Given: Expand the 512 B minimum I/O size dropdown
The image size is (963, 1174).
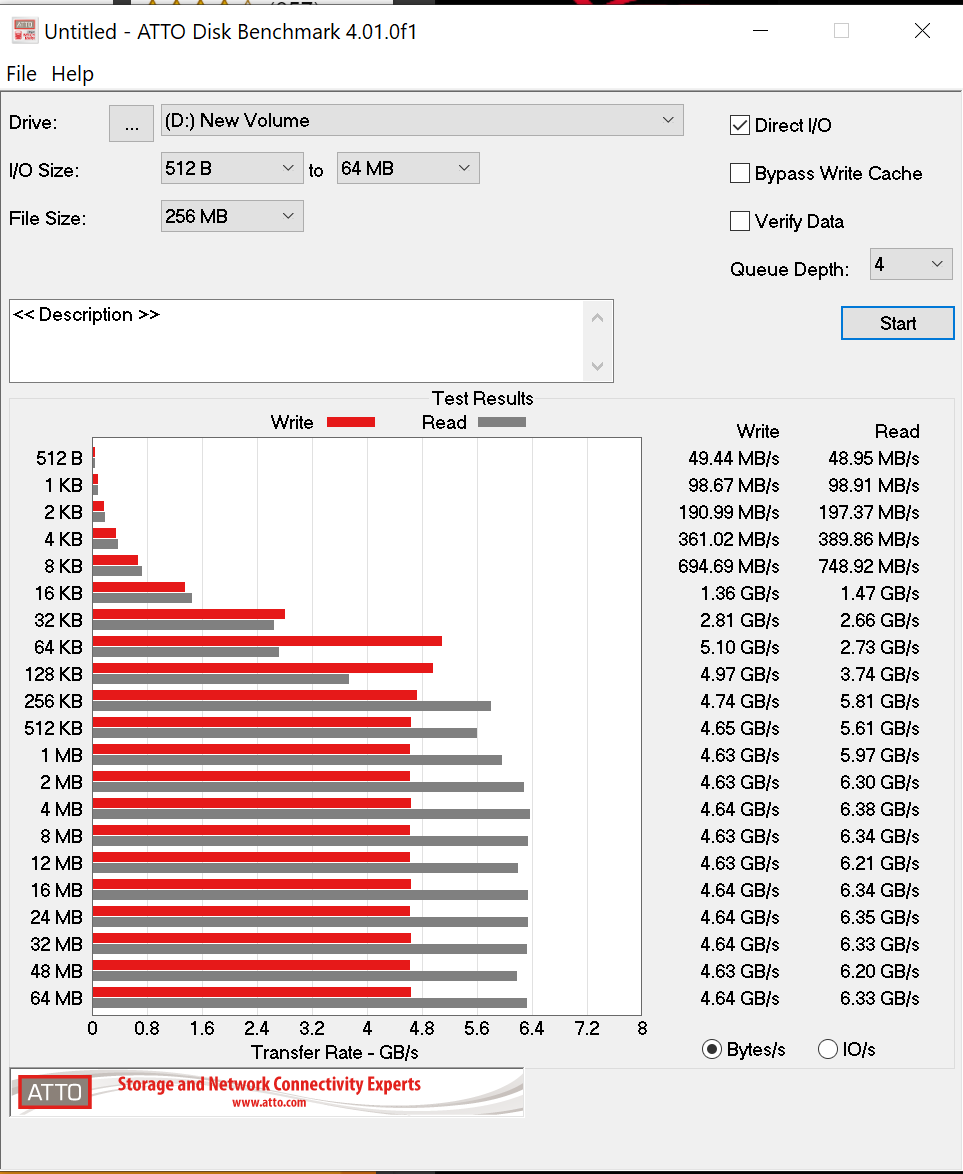Looking at the screenshot, I should pyautogui.click(x=232, y=169).
